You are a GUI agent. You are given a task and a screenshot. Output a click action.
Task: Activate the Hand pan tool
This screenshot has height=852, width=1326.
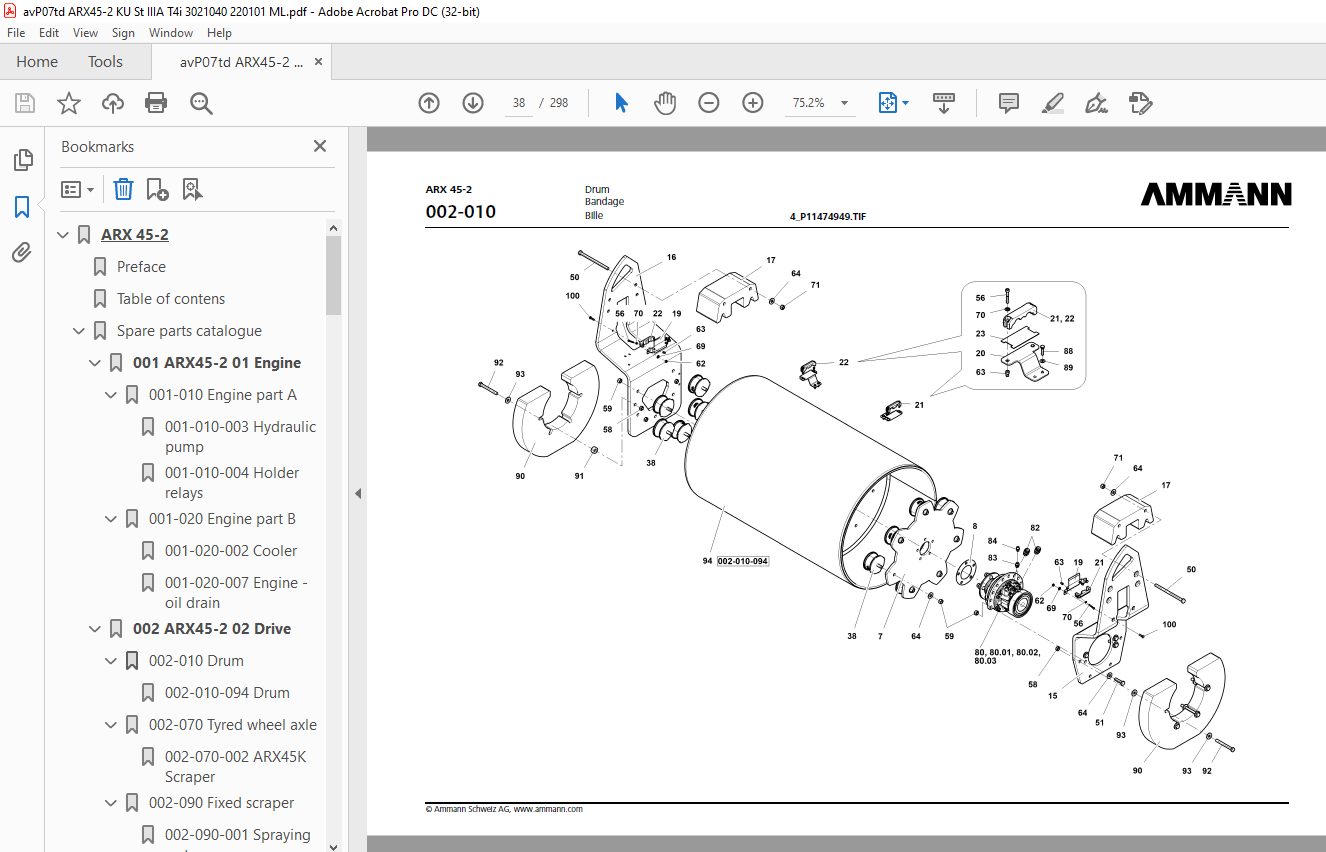point(665,103)
